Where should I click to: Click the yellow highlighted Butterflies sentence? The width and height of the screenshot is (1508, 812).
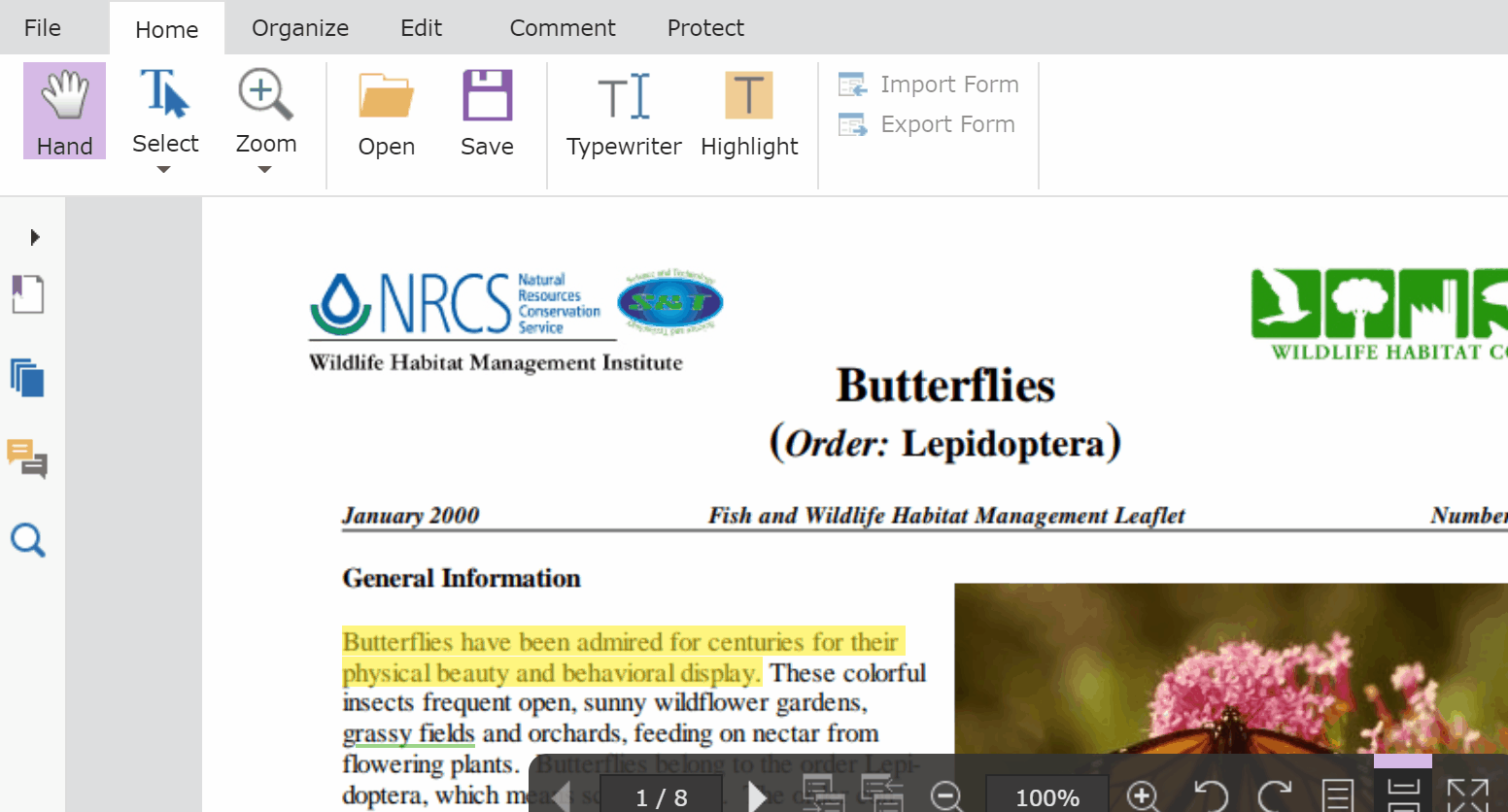click(623, 657)
